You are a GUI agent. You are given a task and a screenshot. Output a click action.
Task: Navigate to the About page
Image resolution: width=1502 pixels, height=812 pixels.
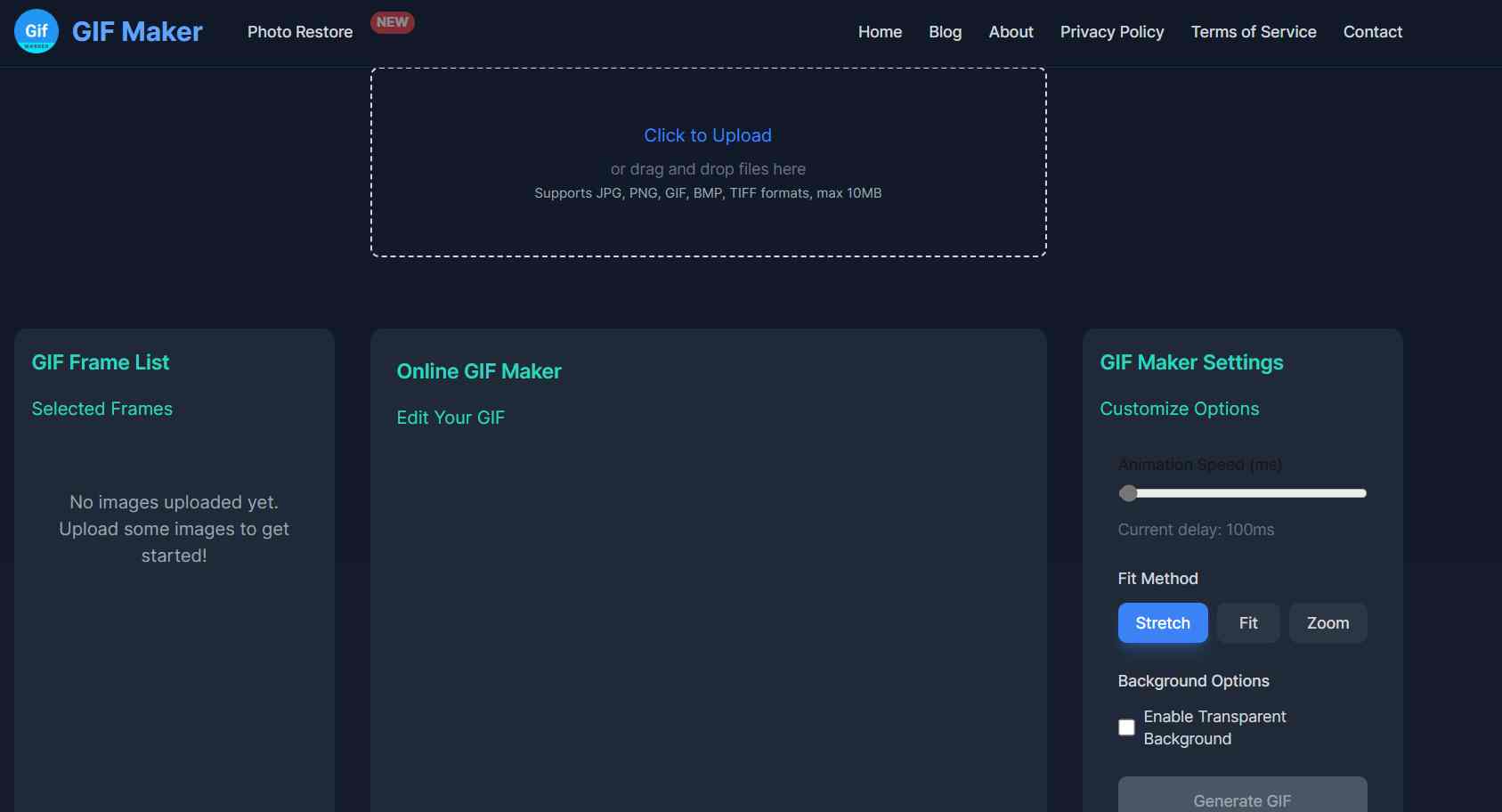tap(1011, 32)
